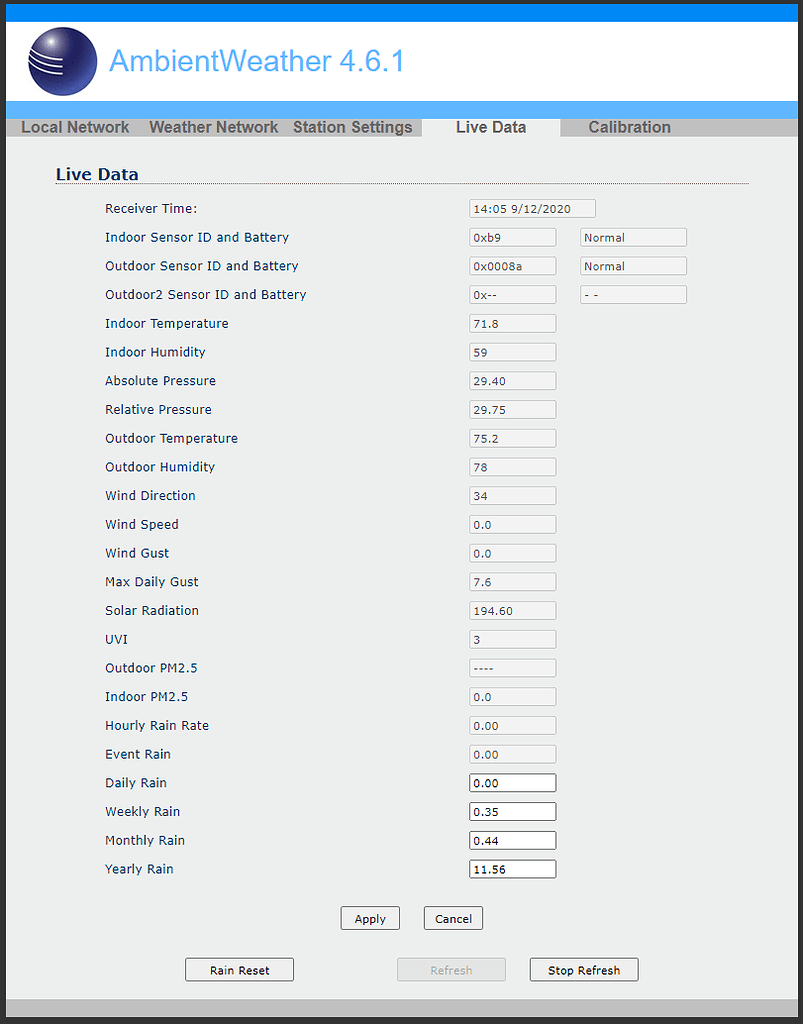The width and height of the screenshot is (803, 1024).
Task: Click the Yearly Rain value box
Action: 512,868
